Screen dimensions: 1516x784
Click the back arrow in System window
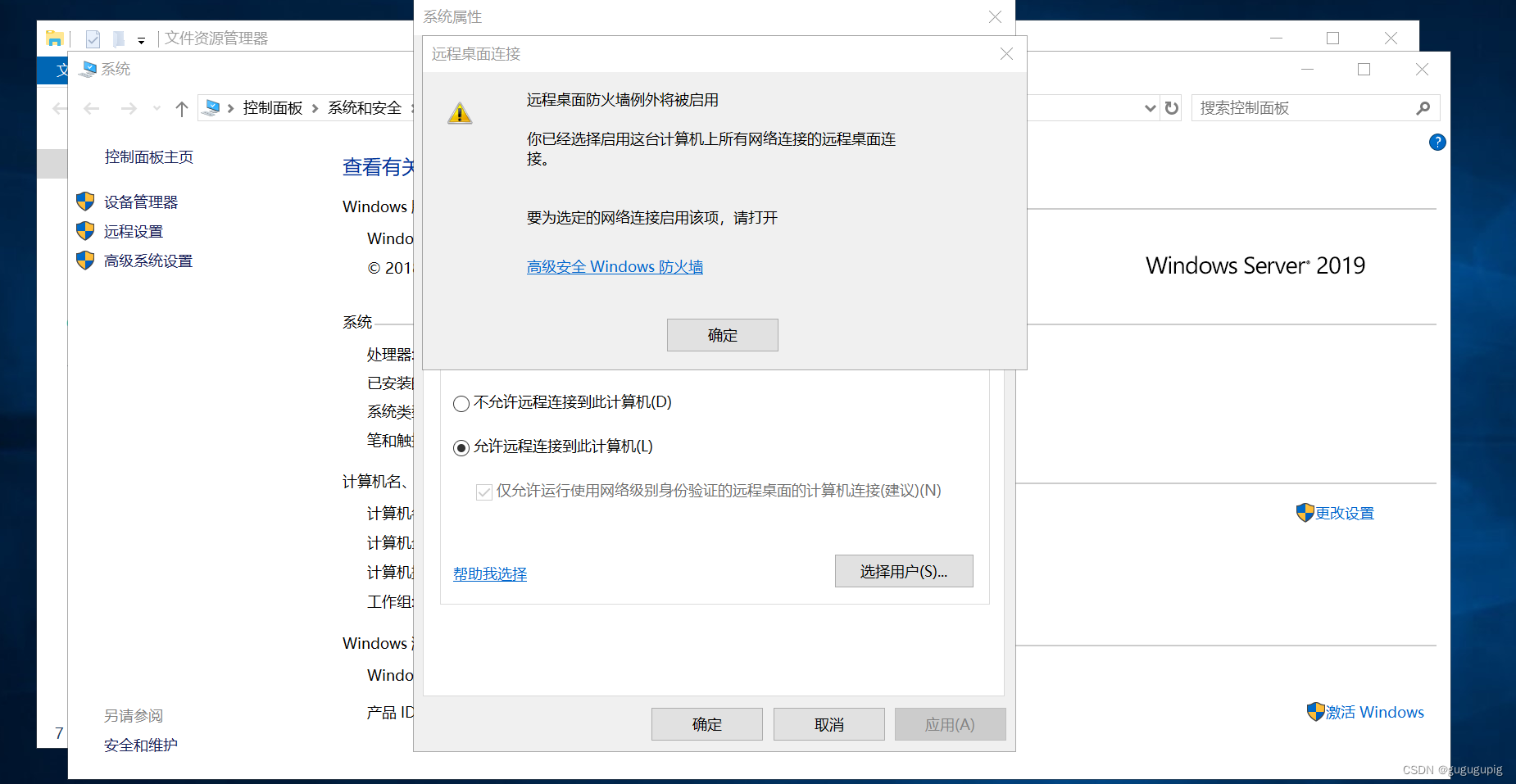(x=92, y=108)
